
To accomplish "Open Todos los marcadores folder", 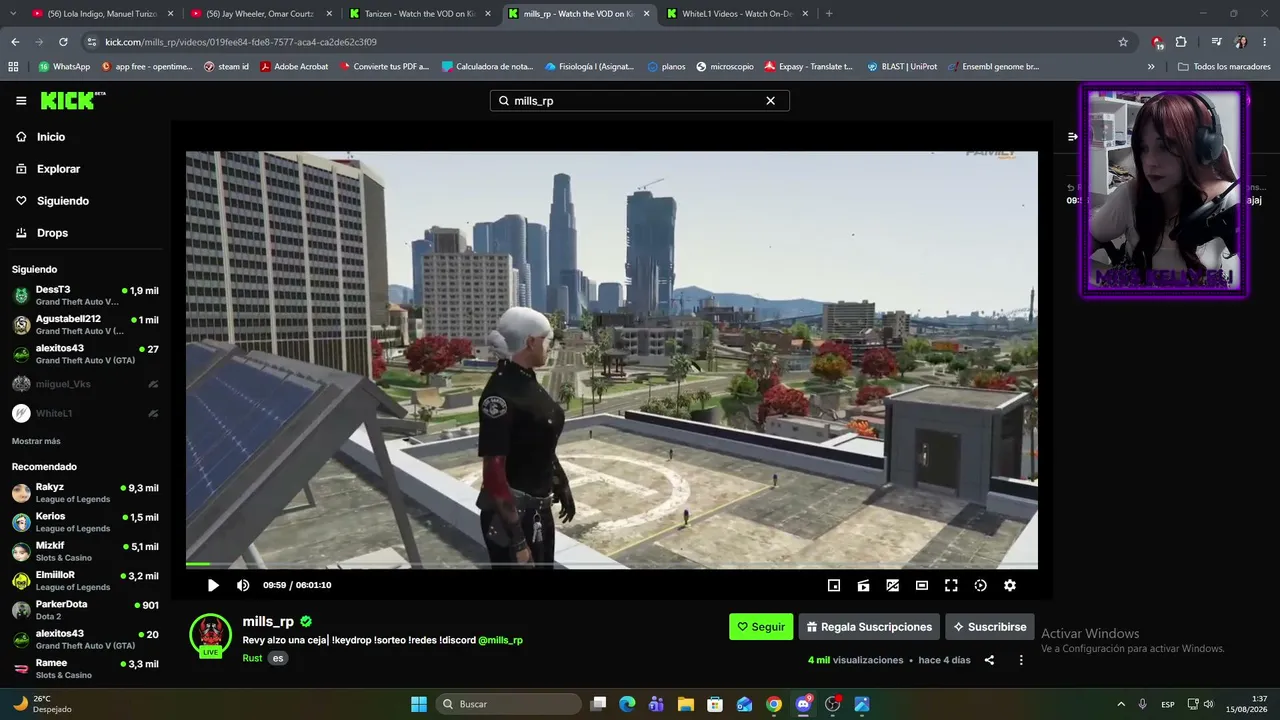I will point(1224,67).
